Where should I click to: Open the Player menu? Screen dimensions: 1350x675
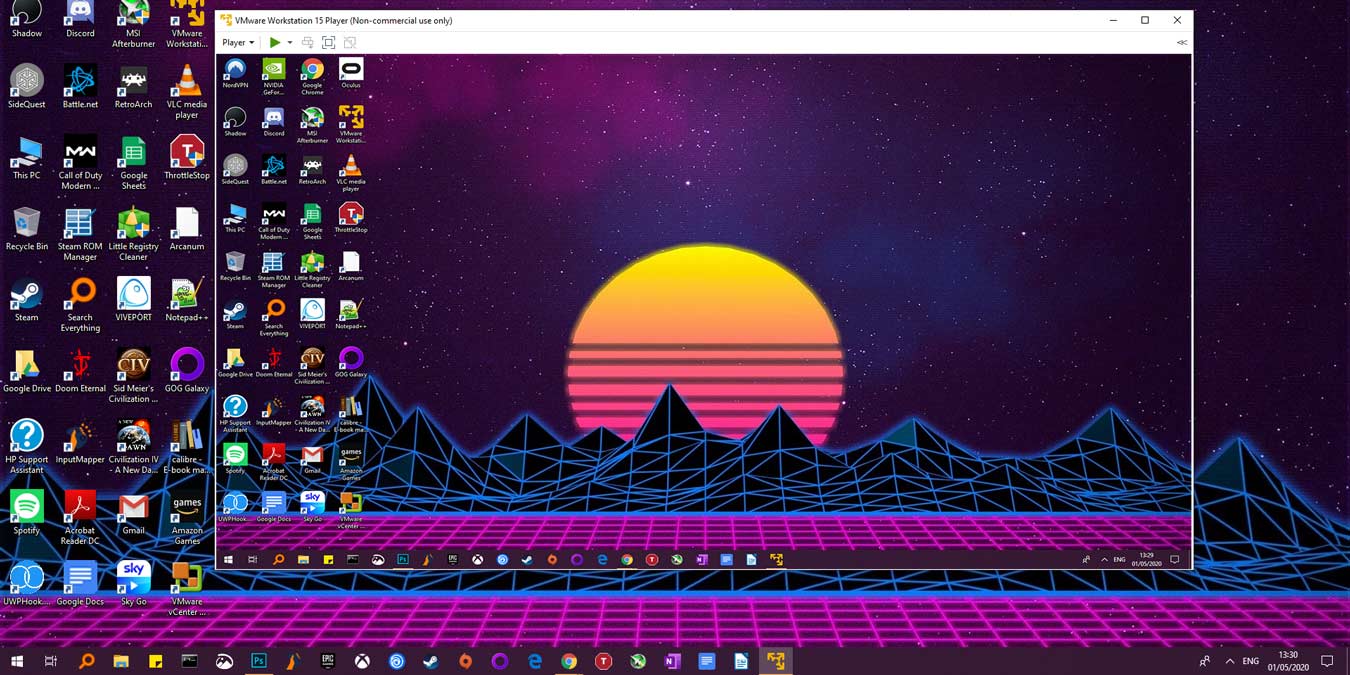coord(237,42)
